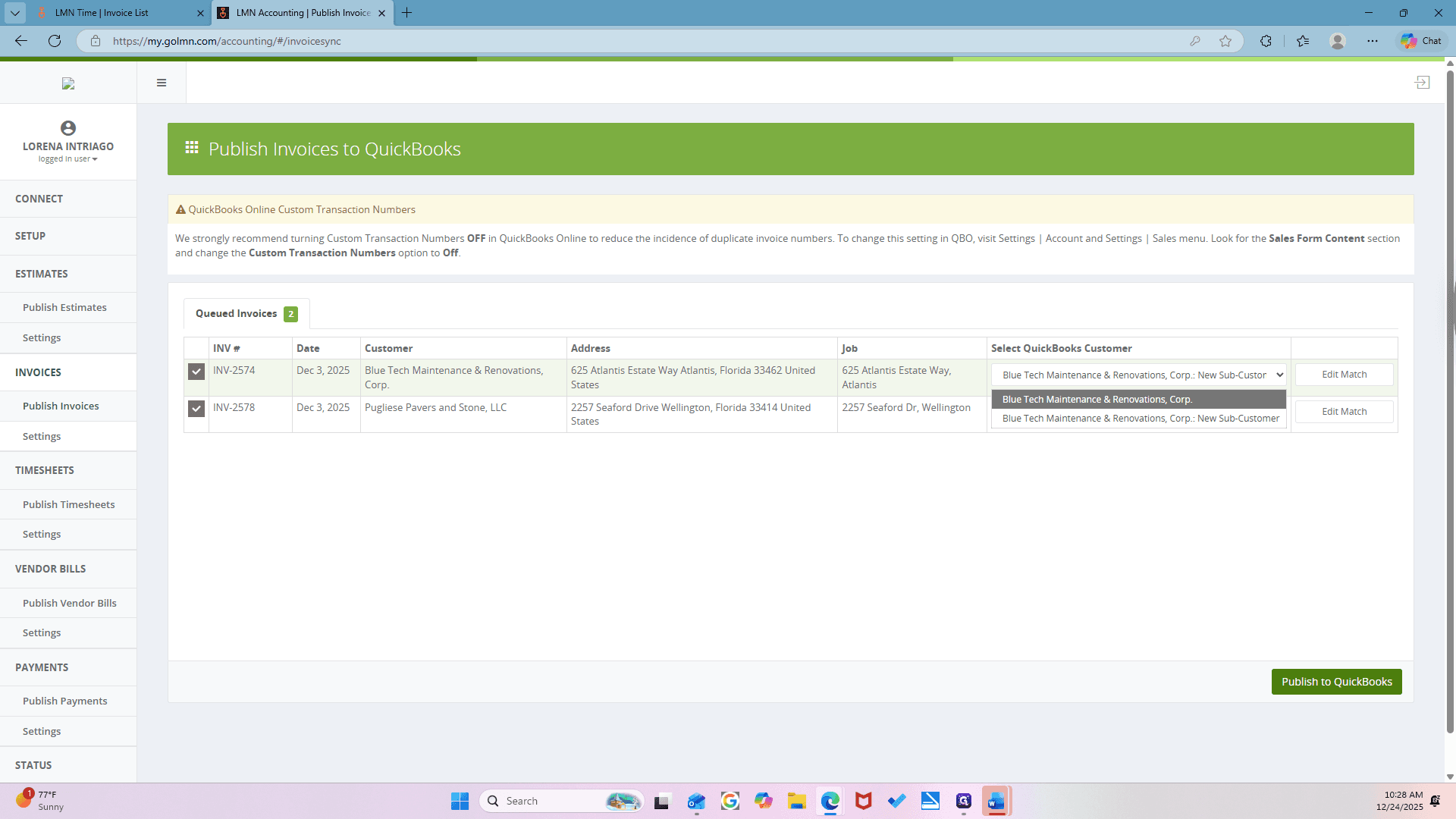
Task: Select Blue Tech Maintenance & Renovations, Corp. option
Action: coord(1138,399)
